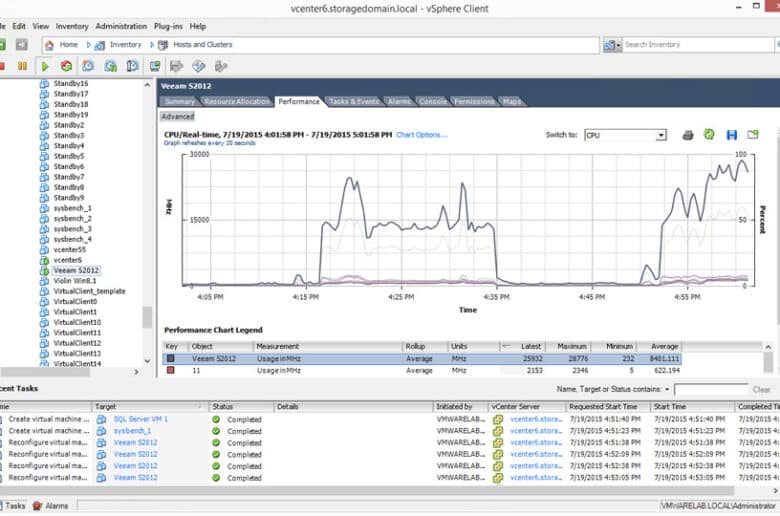Select the legend row for object 11
This screenshot has height=516, width=780.
422,371
